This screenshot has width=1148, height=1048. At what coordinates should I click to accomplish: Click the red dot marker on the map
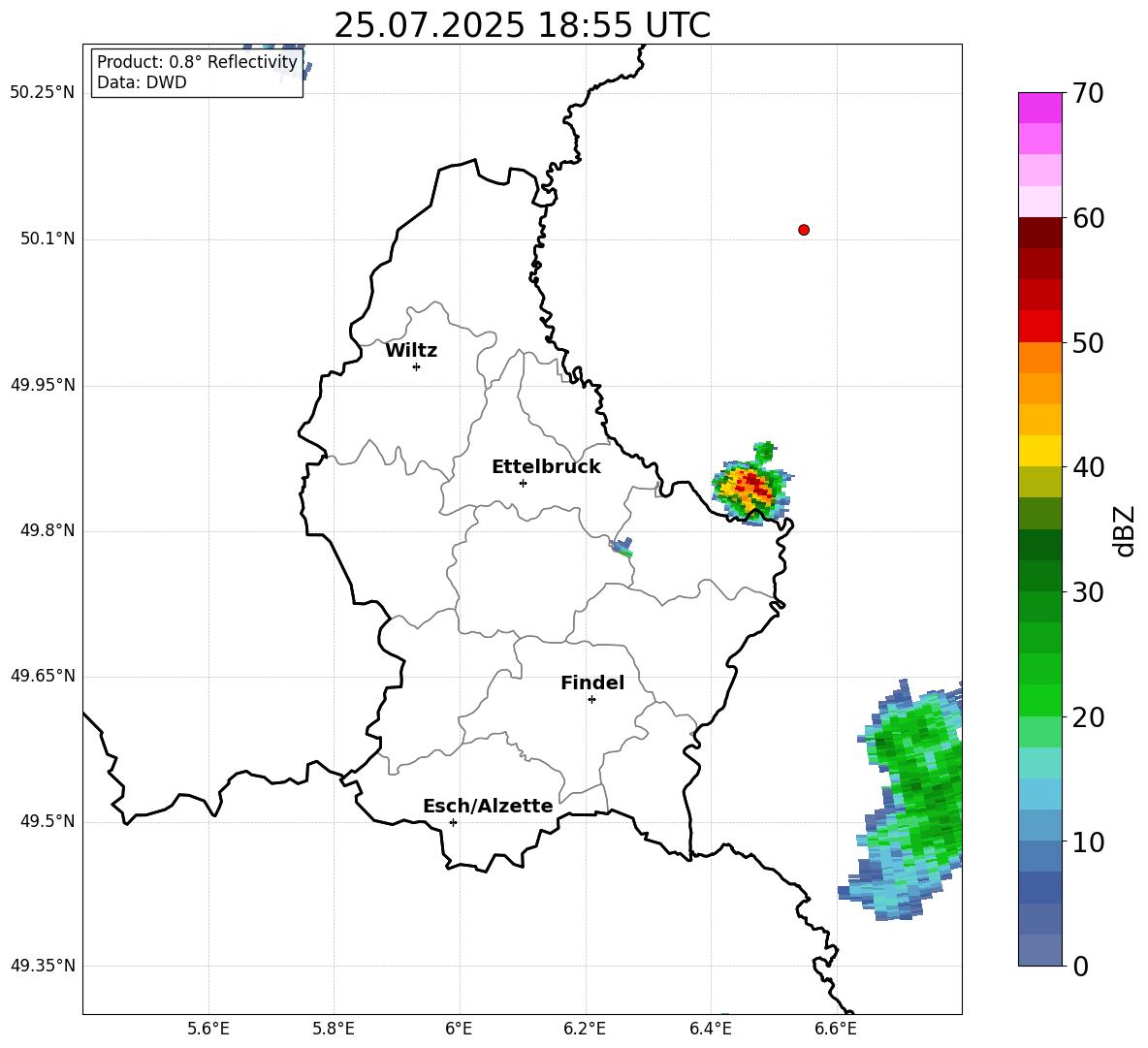(x=803, y=230)
